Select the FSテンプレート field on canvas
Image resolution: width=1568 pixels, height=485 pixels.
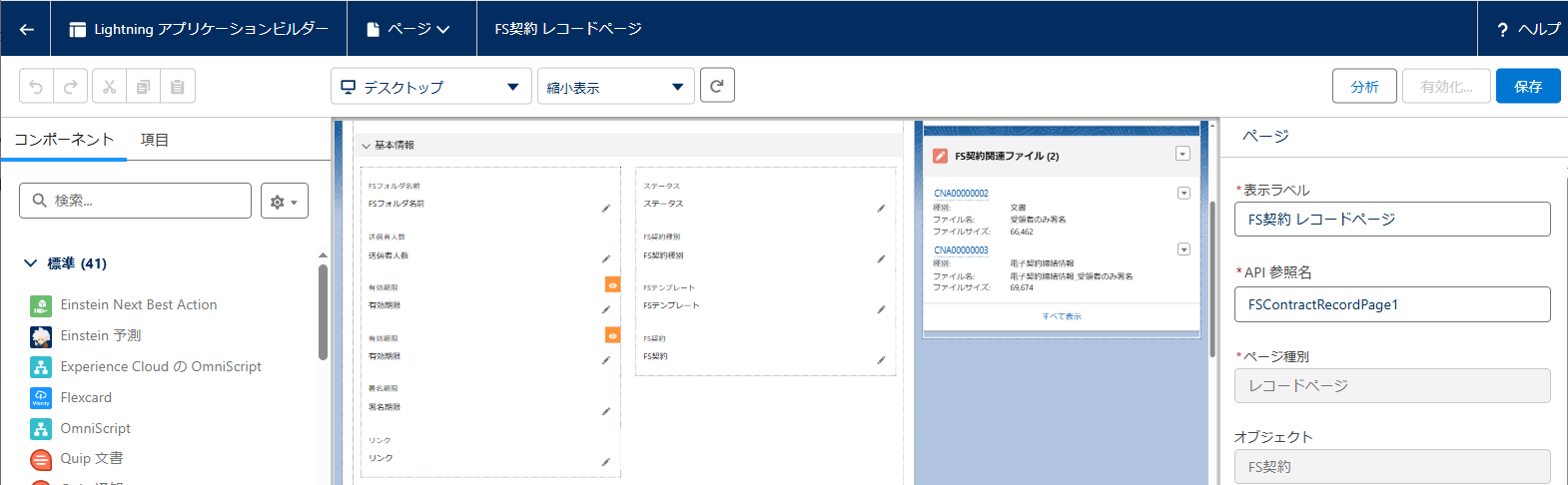pos(765,297)
